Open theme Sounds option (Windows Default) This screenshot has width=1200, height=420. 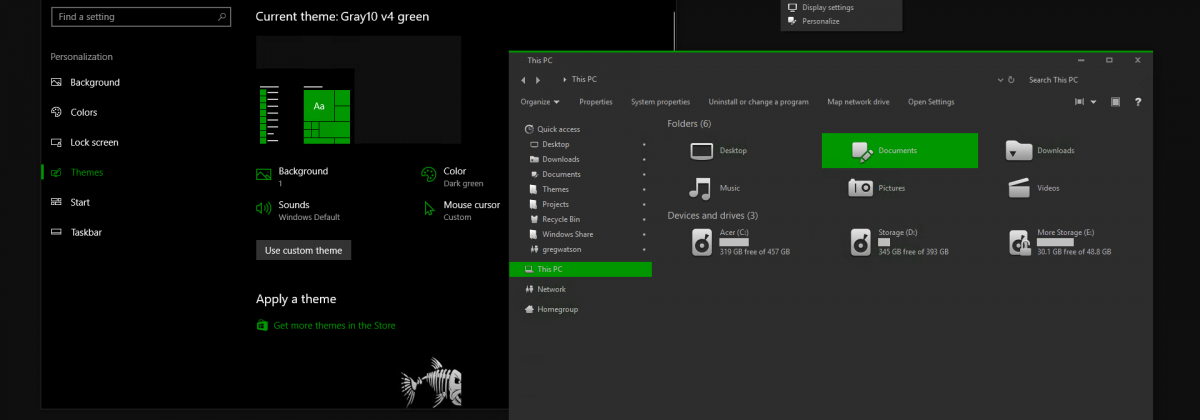click(x=298, y=209)
